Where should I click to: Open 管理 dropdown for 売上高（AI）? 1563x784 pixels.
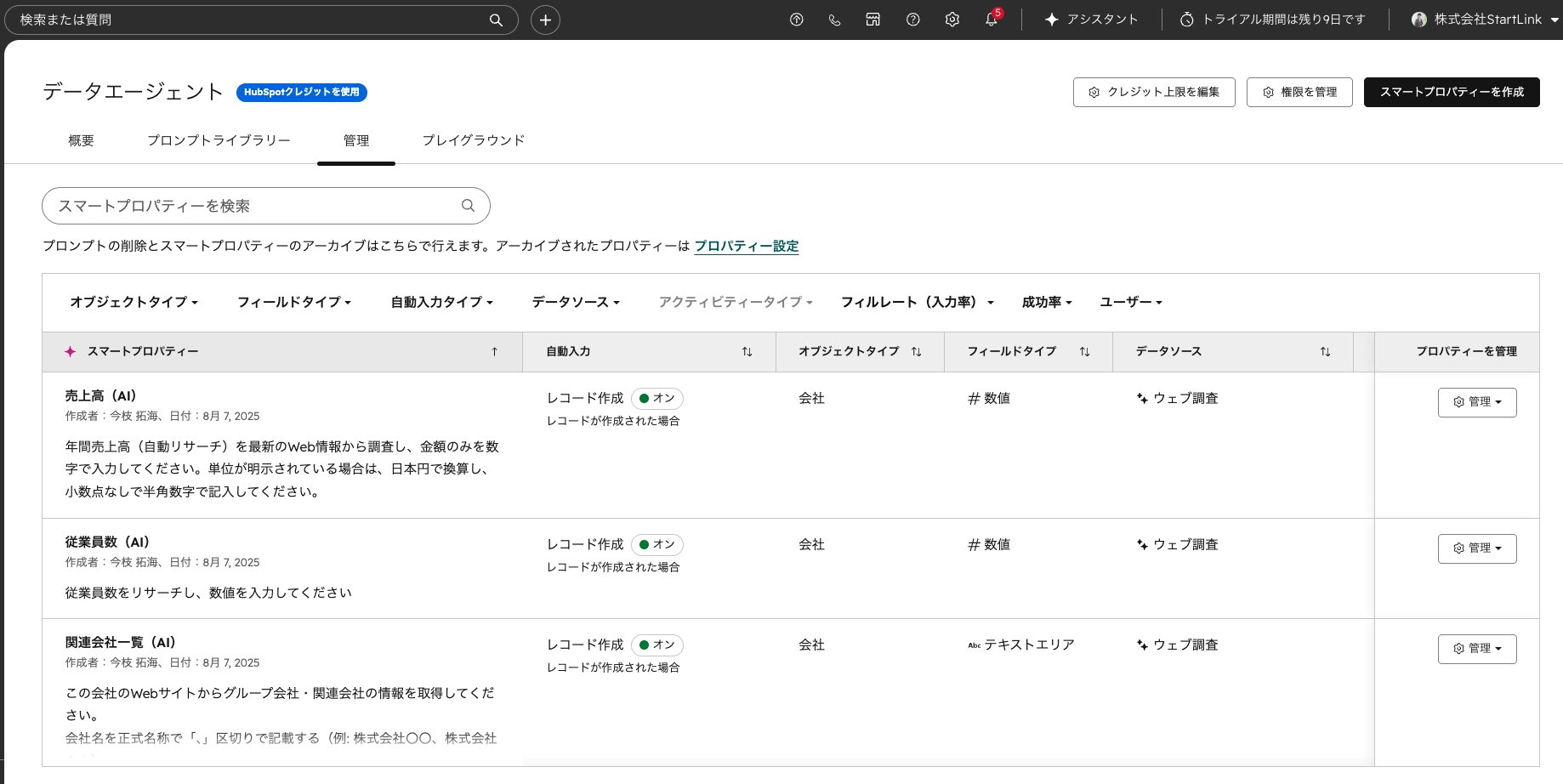(x=1477, y=402)
